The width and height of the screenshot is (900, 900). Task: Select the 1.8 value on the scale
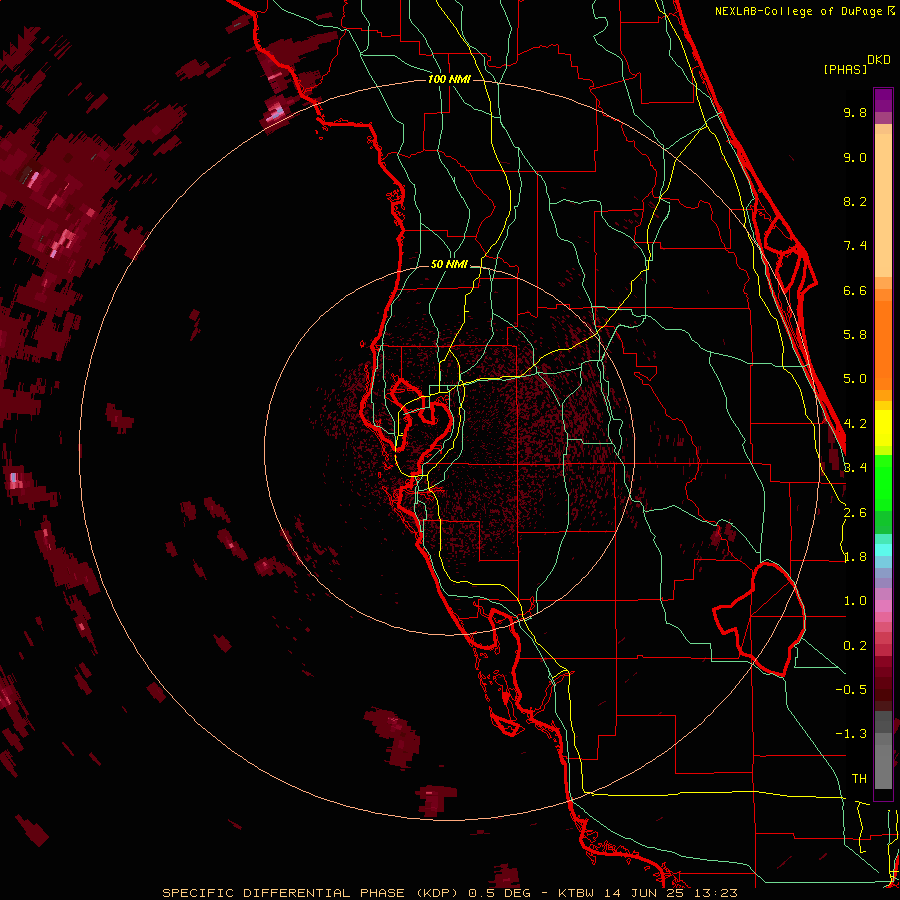coord(855,557)
